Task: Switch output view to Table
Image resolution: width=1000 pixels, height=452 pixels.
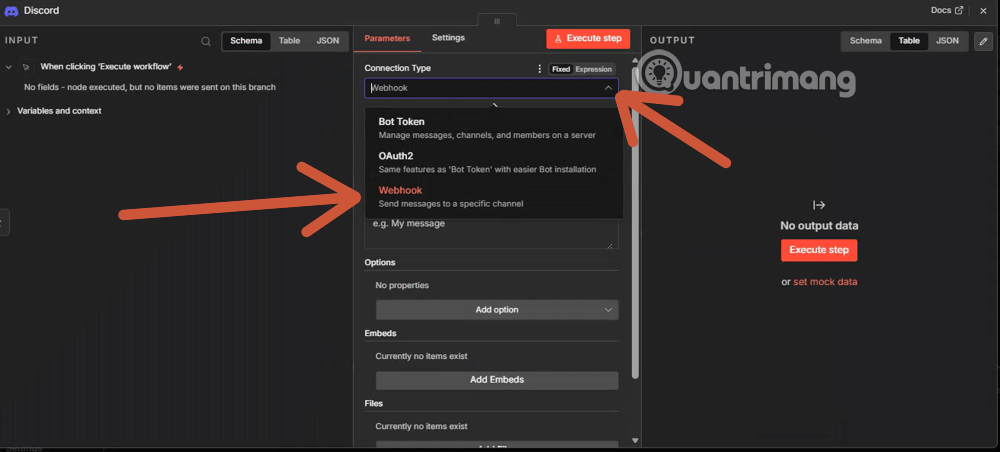Action: pos(909,41)
